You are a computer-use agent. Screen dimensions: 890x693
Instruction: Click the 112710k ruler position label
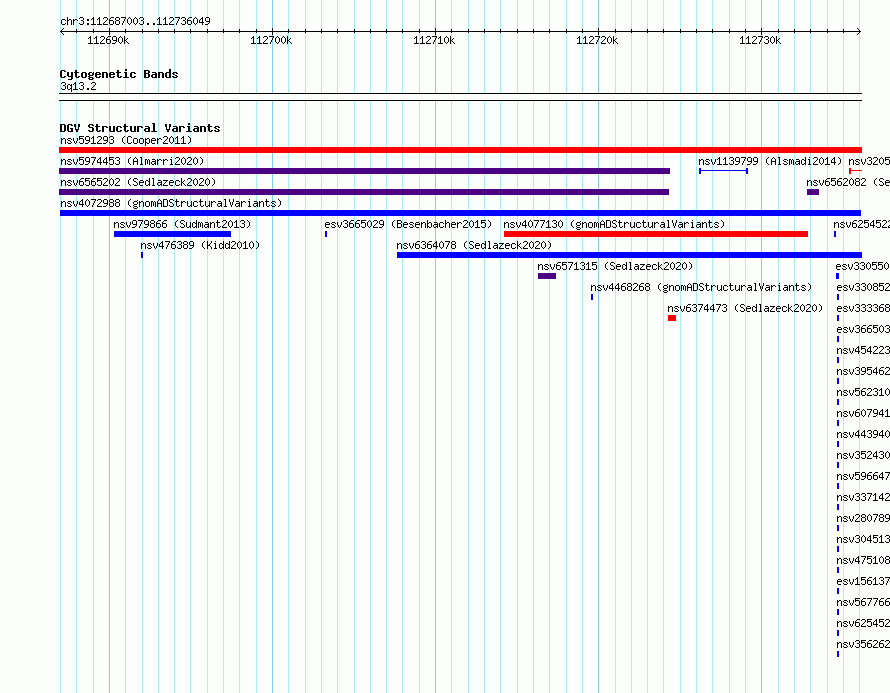click(434, 40)
